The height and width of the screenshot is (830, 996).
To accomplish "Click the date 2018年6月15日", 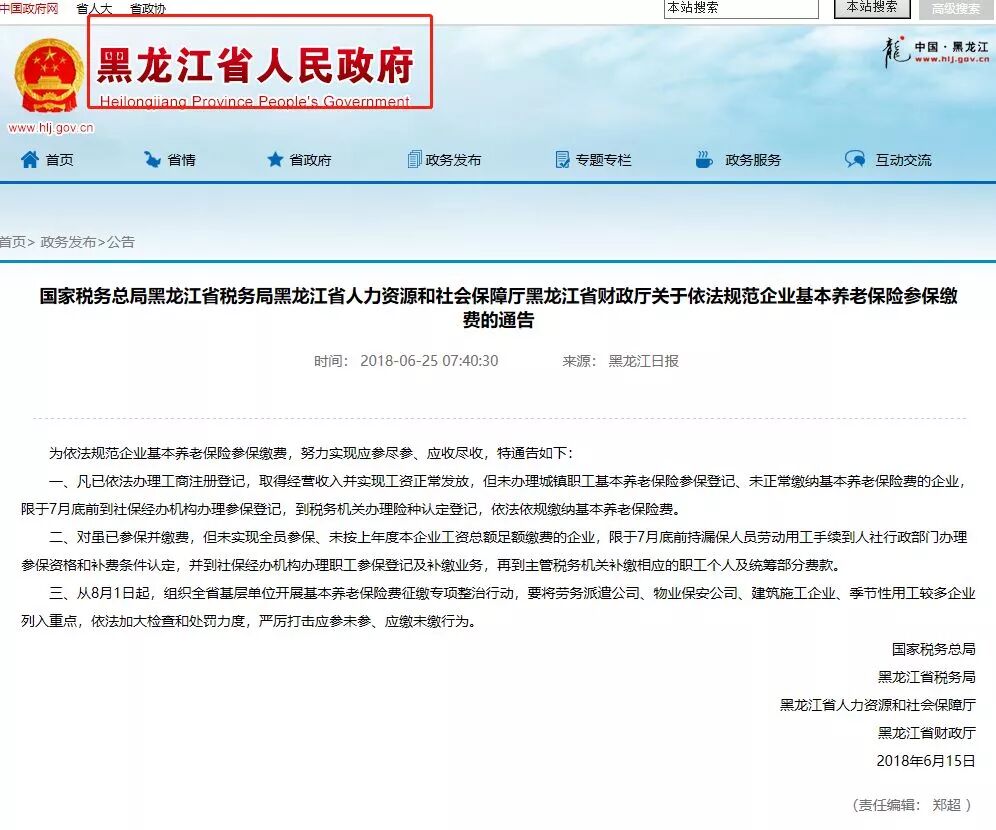I will (926, 761).
